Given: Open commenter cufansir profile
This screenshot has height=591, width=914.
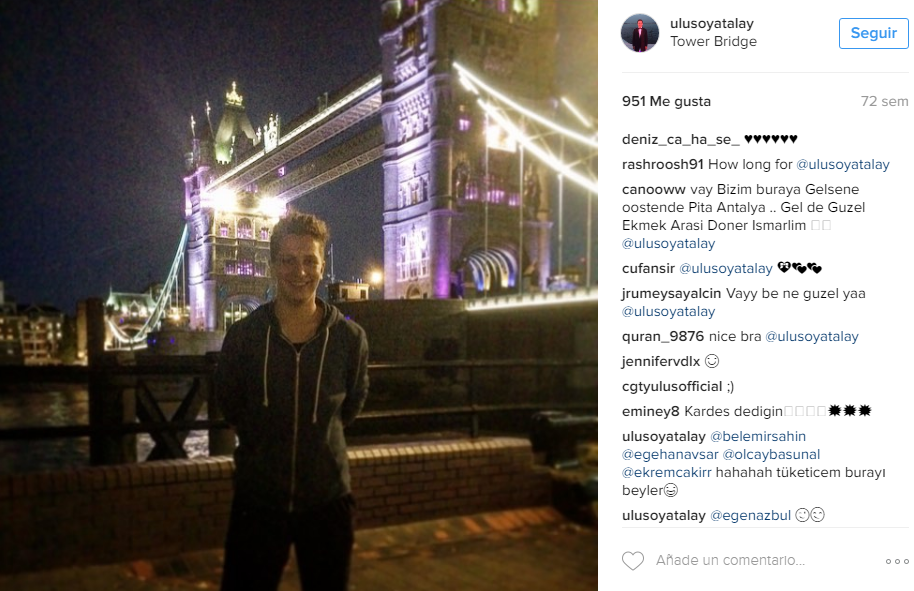Looking at the screenshot, I should (648, 268).
